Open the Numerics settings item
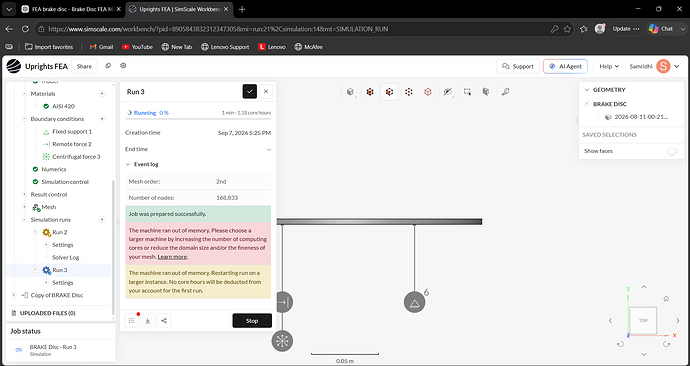690x366 pixels. coord(54,169)
